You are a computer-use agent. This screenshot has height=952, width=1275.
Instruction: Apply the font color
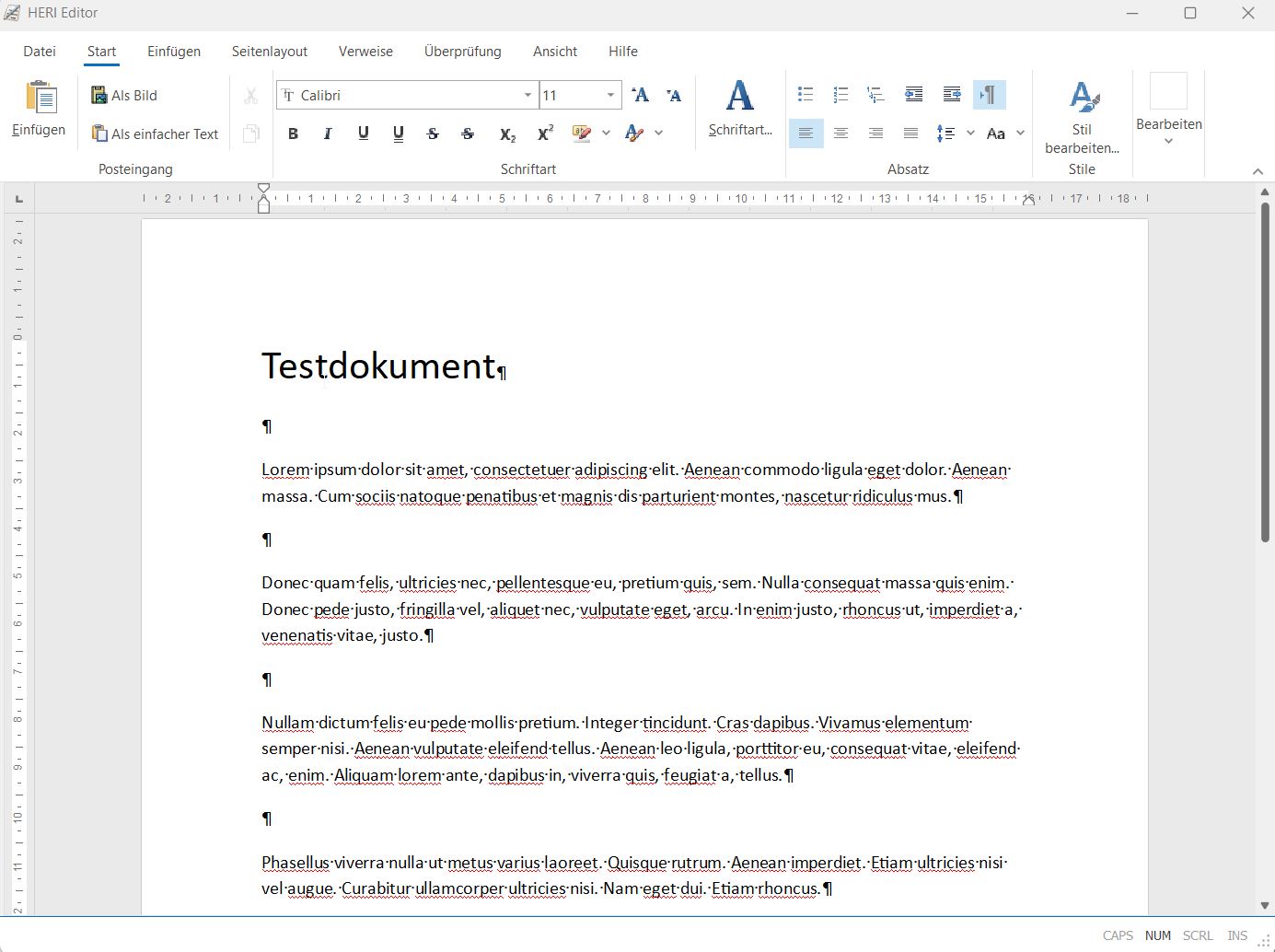coord(633,134)
